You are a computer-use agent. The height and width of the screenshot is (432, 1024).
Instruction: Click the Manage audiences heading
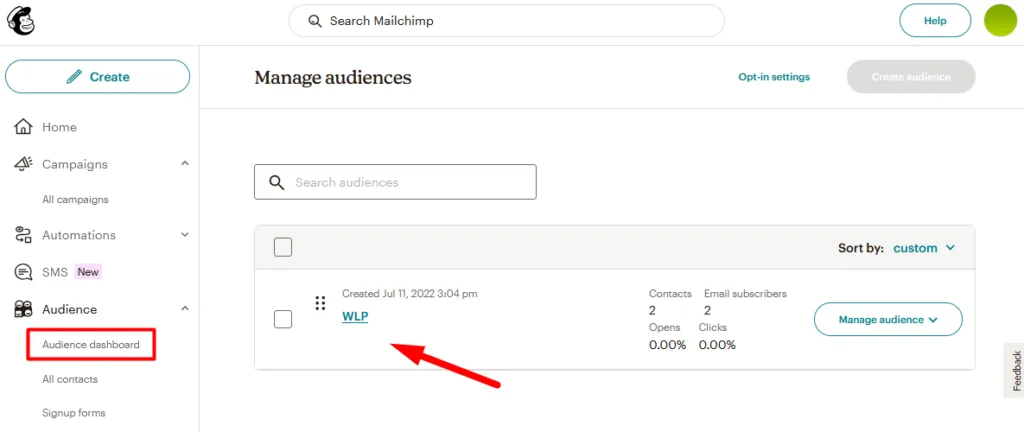tap(333, 78)
